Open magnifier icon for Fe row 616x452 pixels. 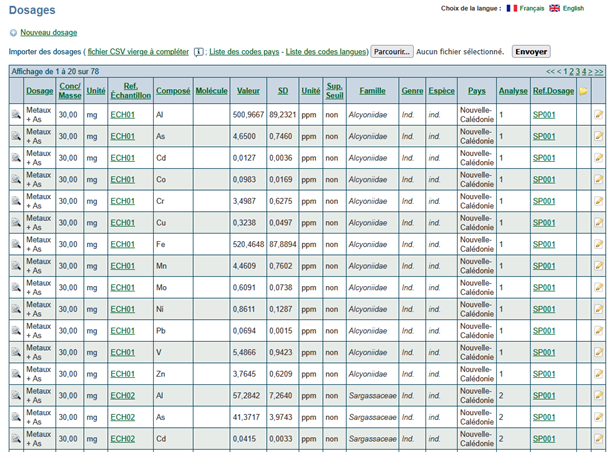pyautogui.click(x=16, y=244)
